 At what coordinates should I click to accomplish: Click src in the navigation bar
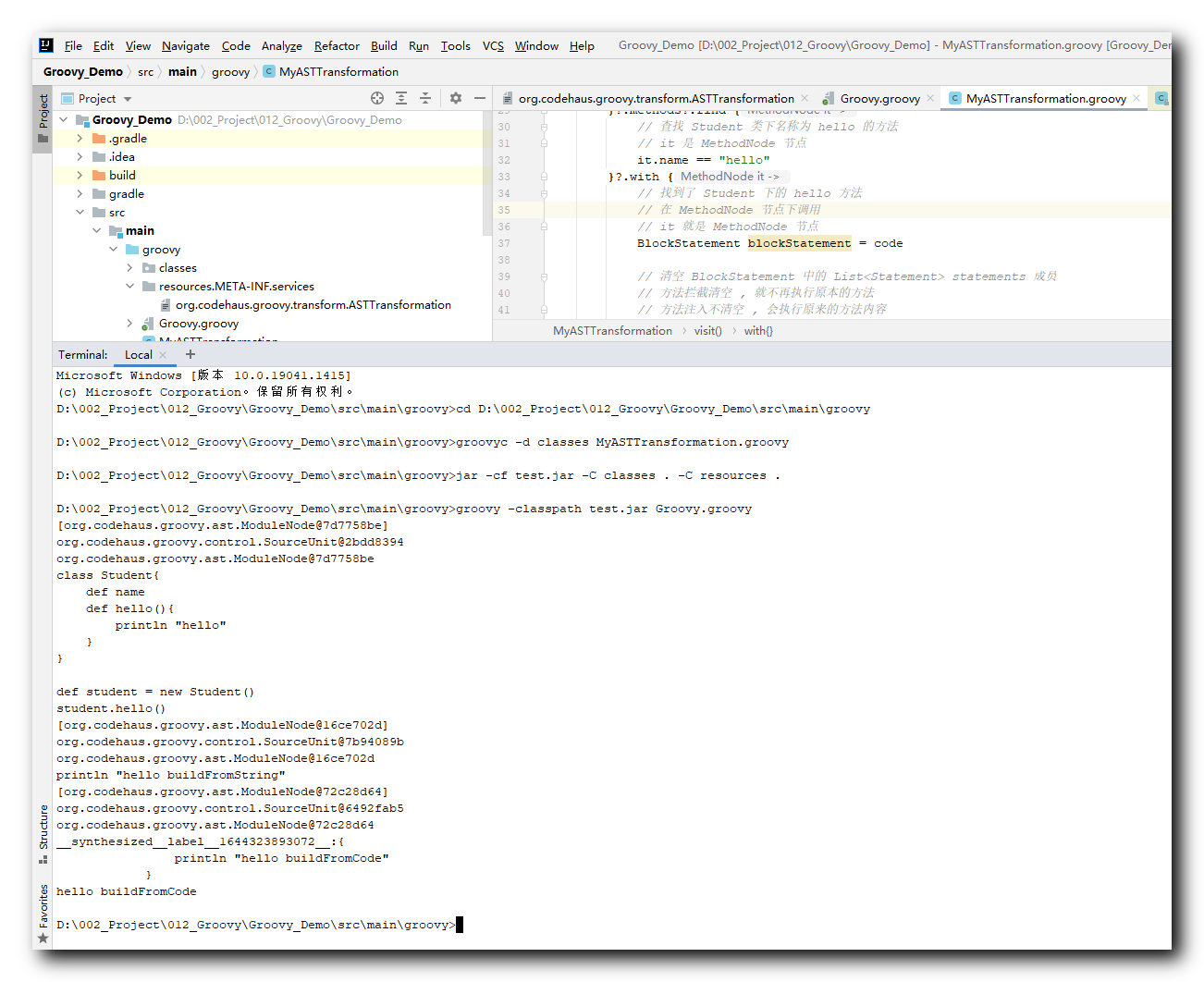click(145, 71)
